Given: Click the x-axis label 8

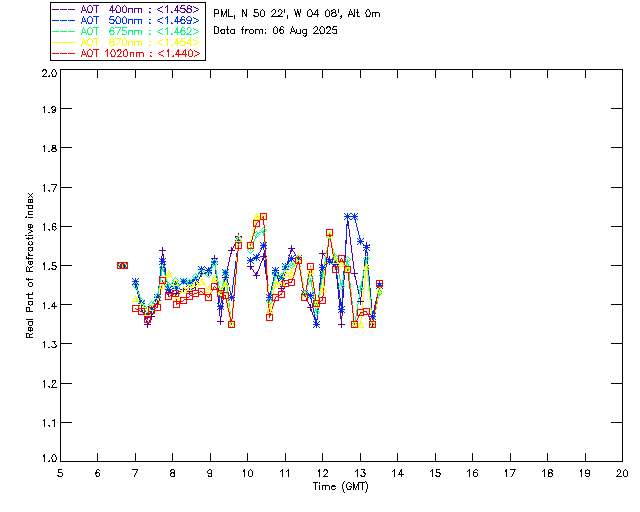Looking at the screenshot, I should (173, 474).
